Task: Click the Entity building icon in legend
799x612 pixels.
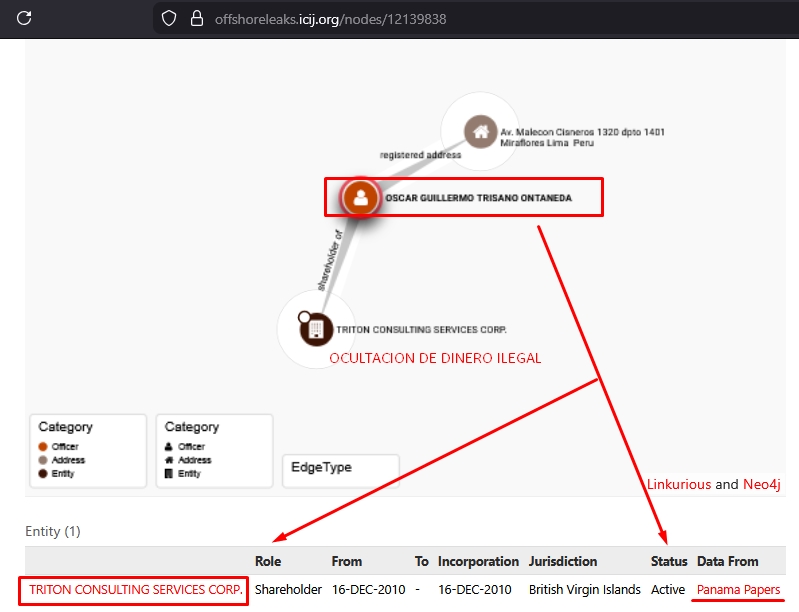Action: coord(170,473)
